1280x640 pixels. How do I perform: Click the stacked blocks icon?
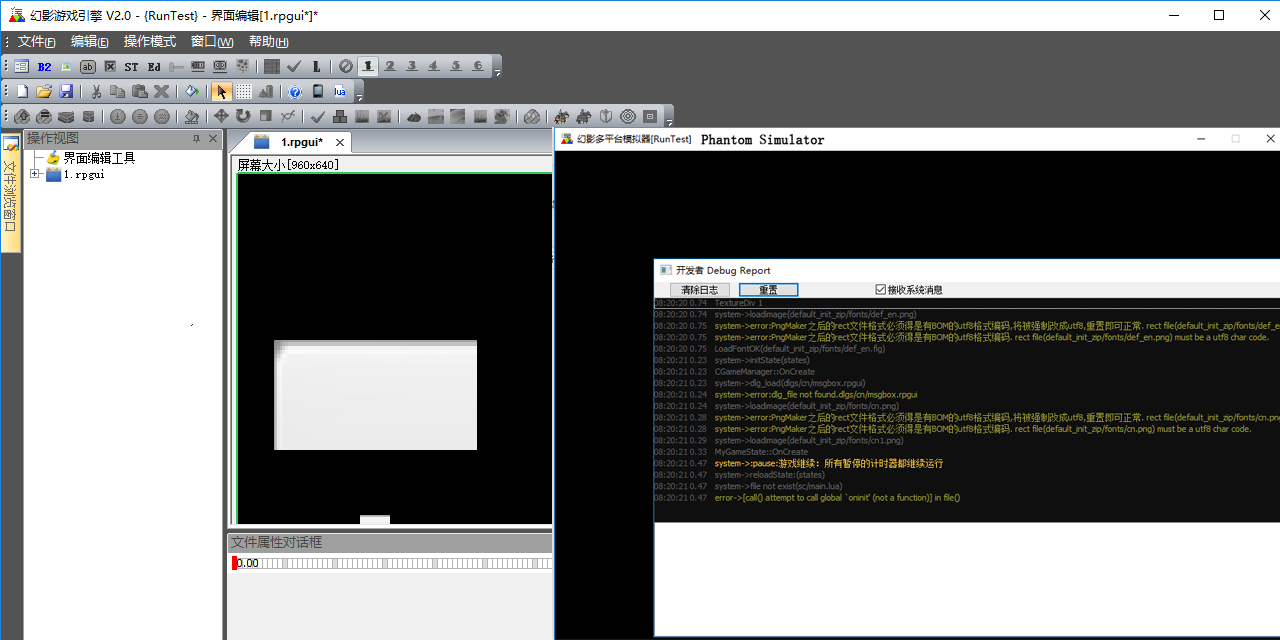click(x=340, y=117)
